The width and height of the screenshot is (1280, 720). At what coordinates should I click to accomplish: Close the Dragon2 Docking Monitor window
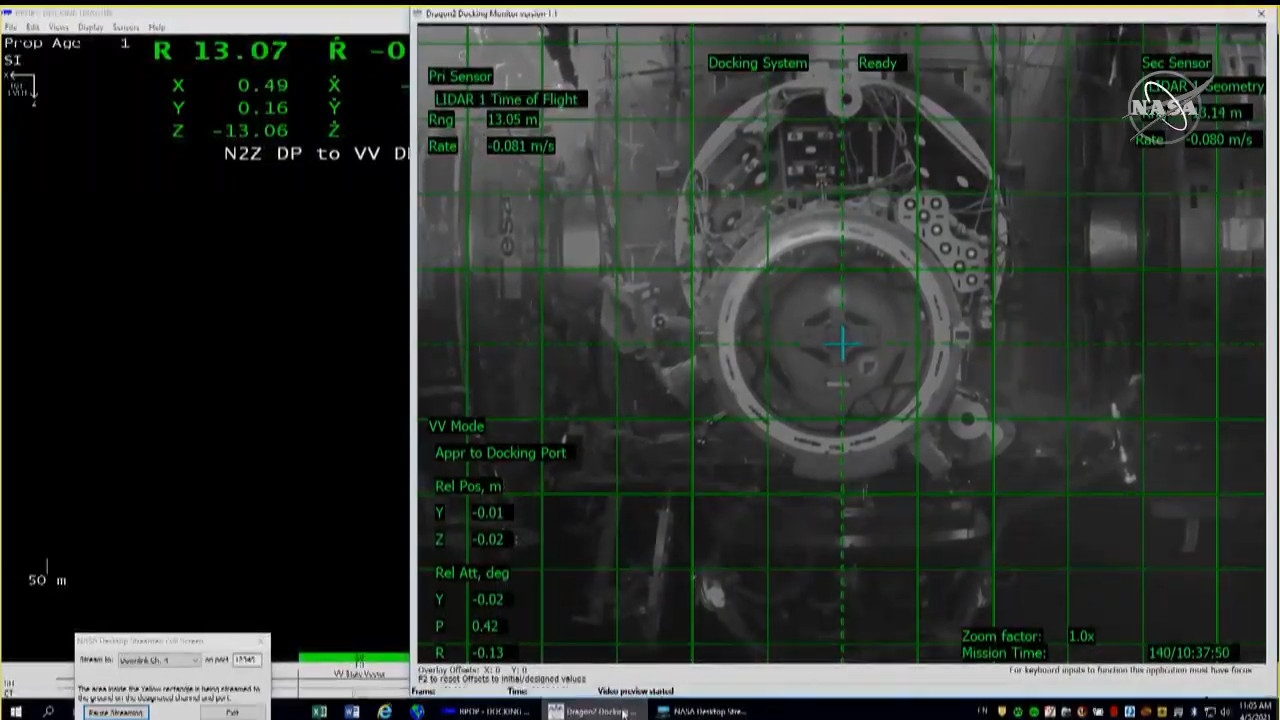[1261, 14]
